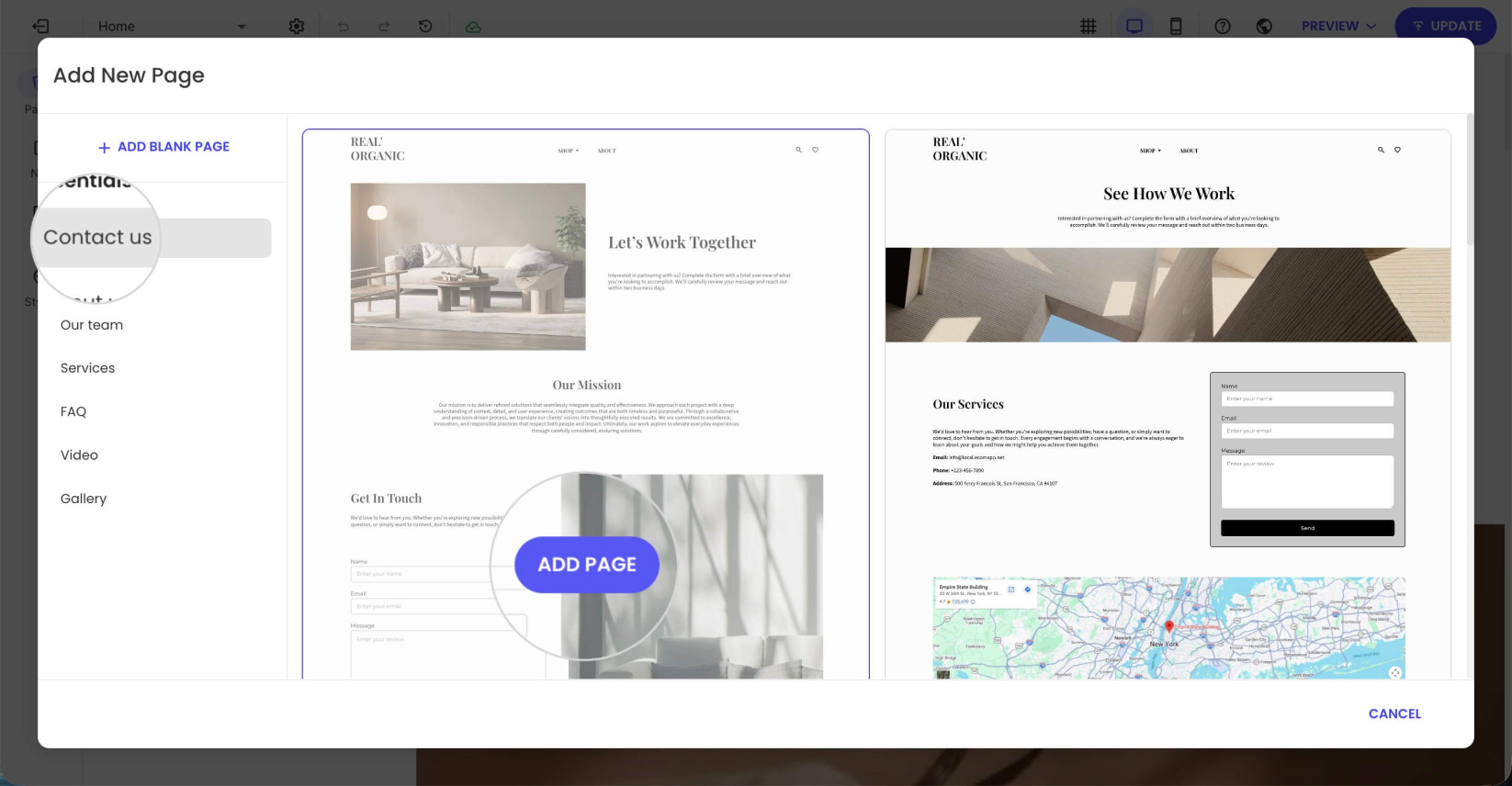
Task: Click the exit editor icon
Action: pos(41,26)
